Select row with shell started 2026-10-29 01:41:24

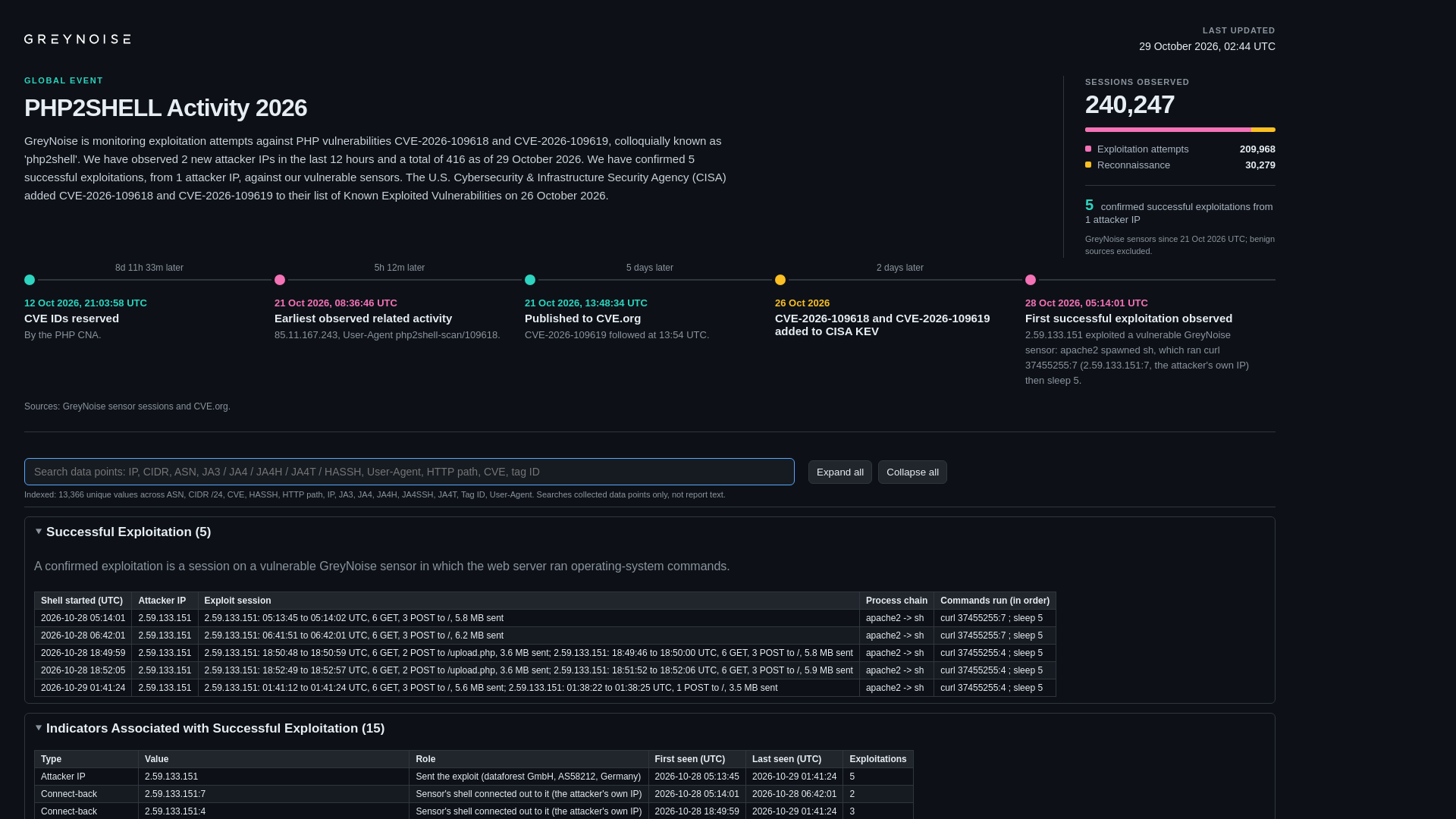click(545, 688)
